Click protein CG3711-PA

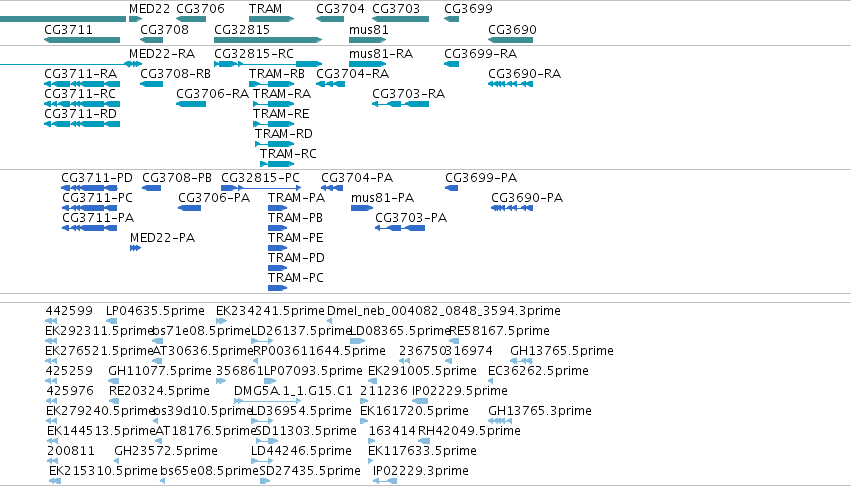[x=98, y=218]
